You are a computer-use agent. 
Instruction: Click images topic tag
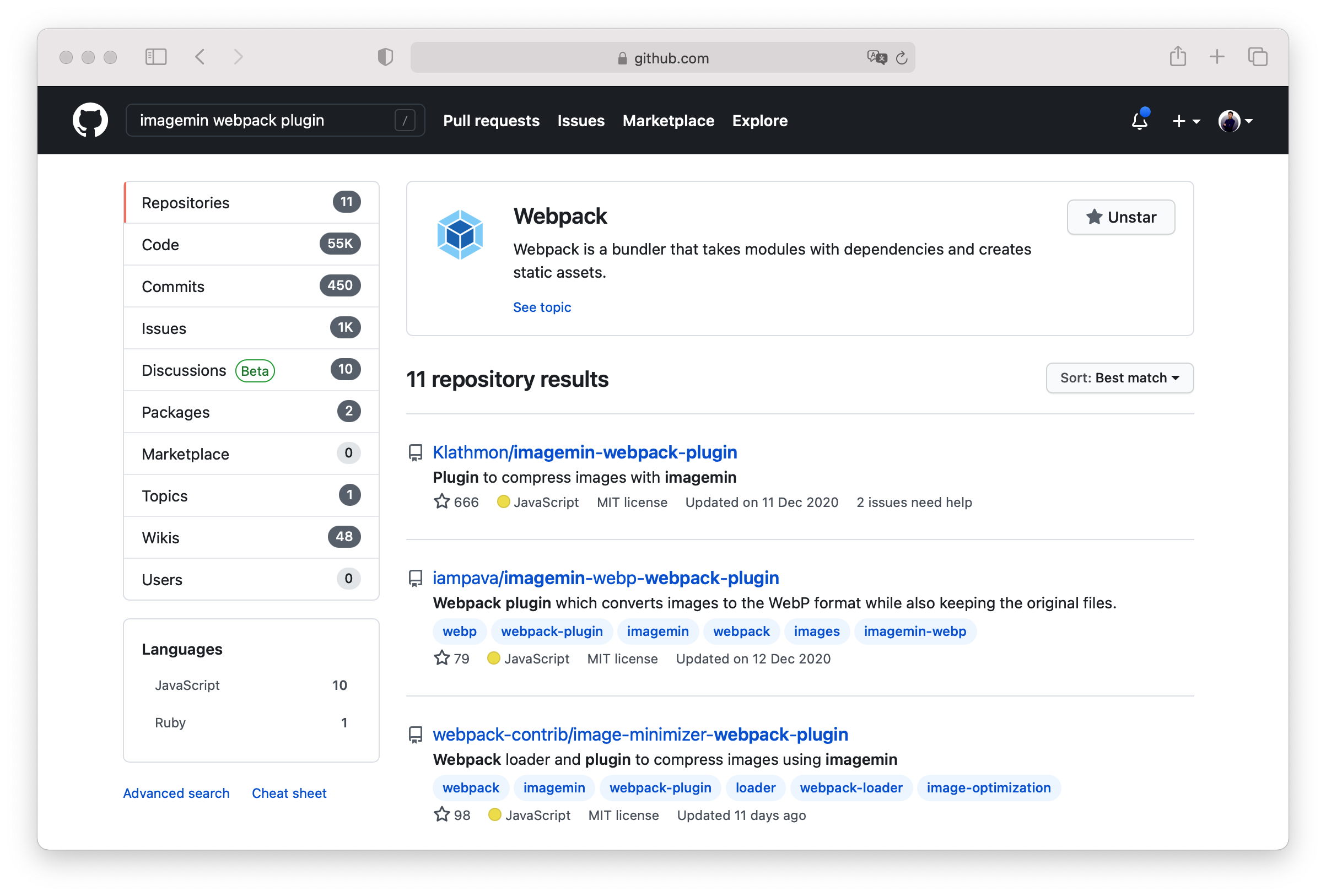coord(816,631)
